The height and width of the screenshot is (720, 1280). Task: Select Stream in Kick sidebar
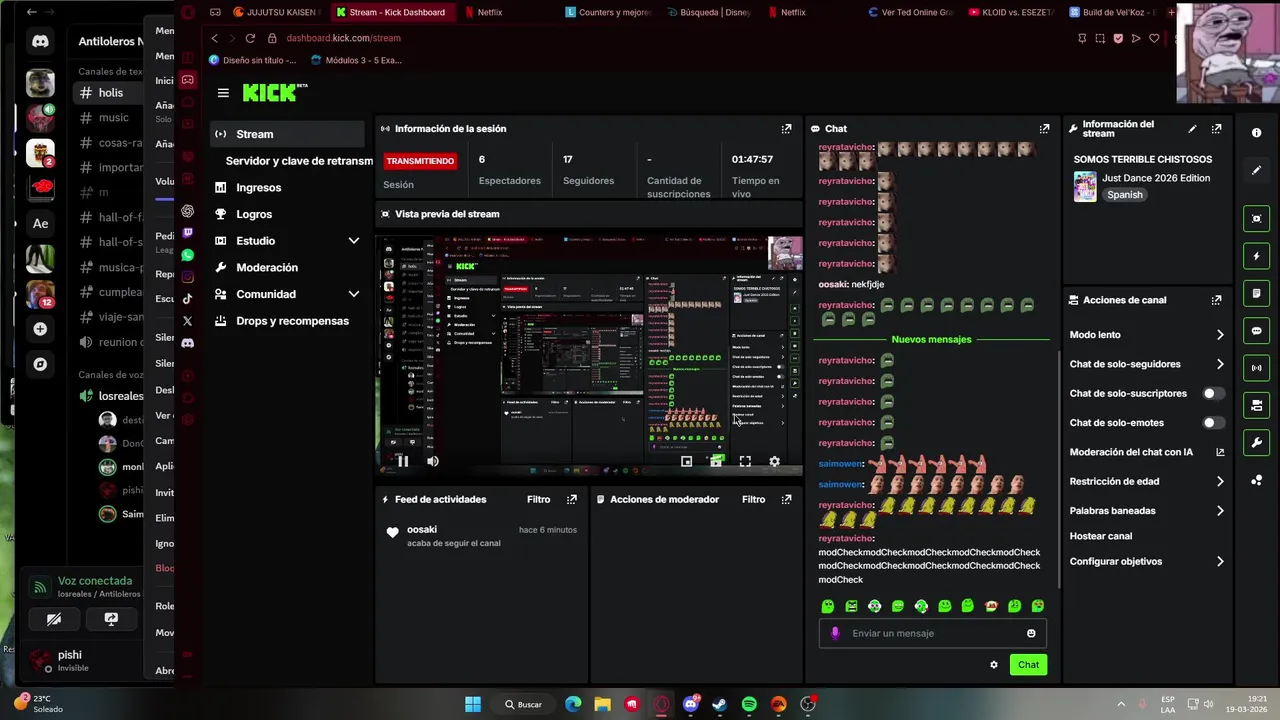[x=288, y=134]
